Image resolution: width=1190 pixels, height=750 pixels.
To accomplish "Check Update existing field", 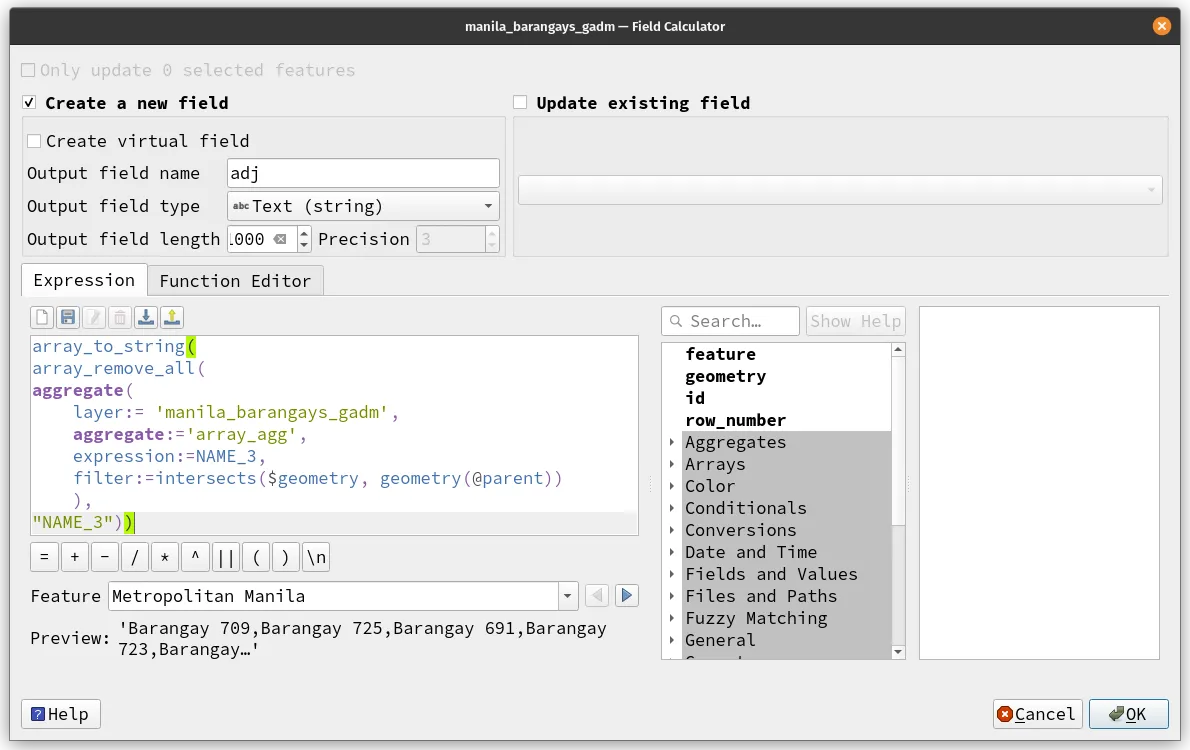I will 519,102.
